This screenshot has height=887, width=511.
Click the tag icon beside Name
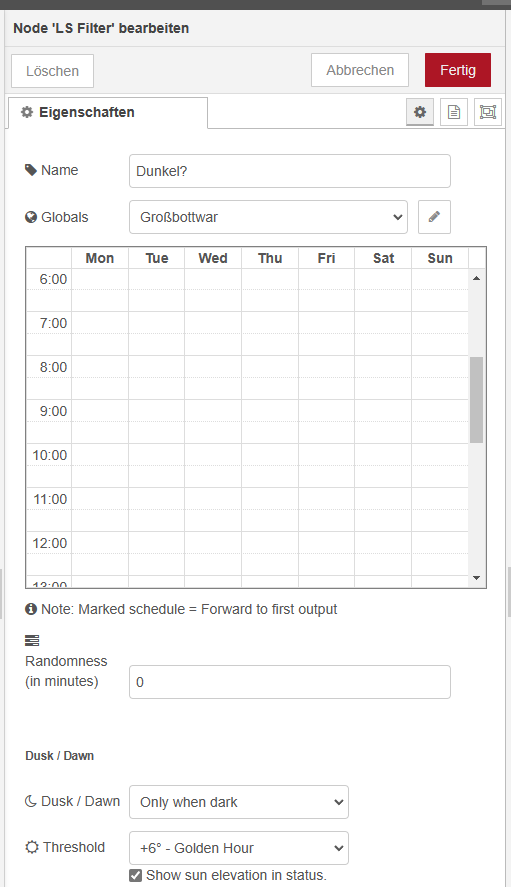pyautogui.click(x=31, y=170)
